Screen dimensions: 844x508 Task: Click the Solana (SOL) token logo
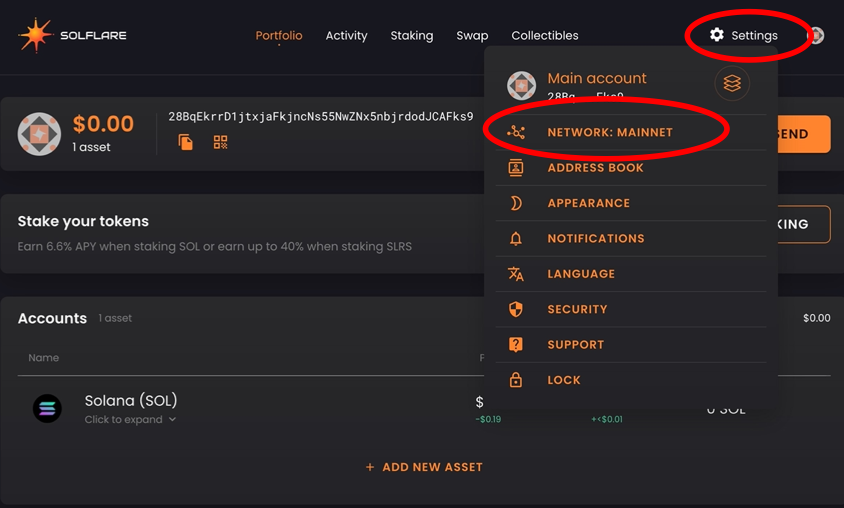click(47, 408)
